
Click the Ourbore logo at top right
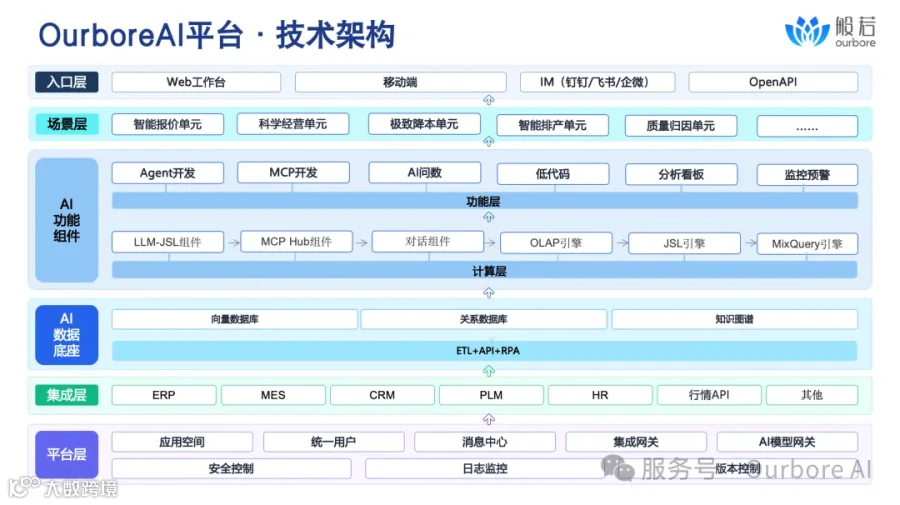[x=830, y=31]
